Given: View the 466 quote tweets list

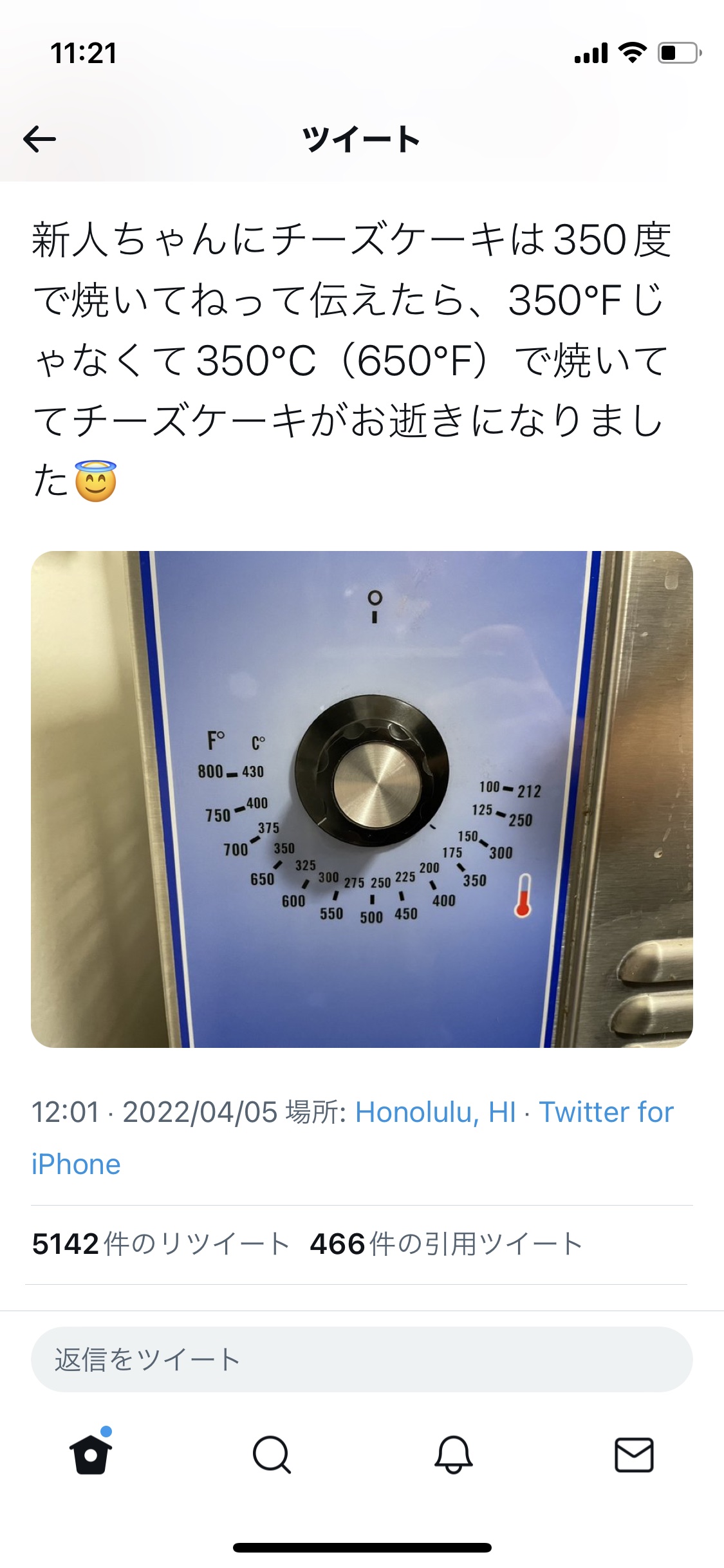Looking at the screenshot, I should (446, 1244).
